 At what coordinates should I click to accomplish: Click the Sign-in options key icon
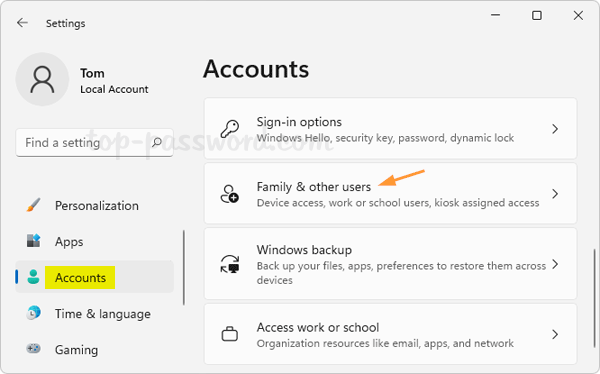click(x=230, y=129)
